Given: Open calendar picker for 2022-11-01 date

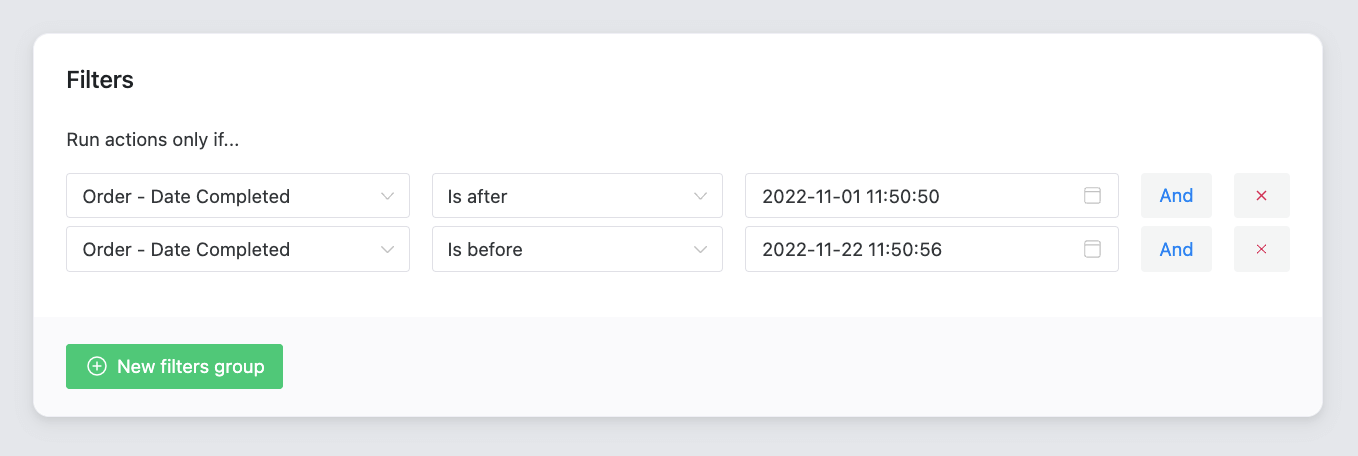Looking at the screenshot, I should [1092, 196].
